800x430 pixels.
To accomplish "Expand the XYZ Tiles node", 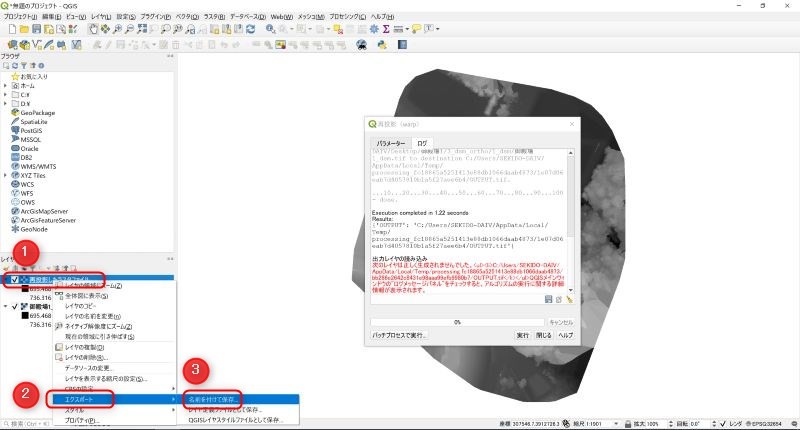I will [4, 175].
